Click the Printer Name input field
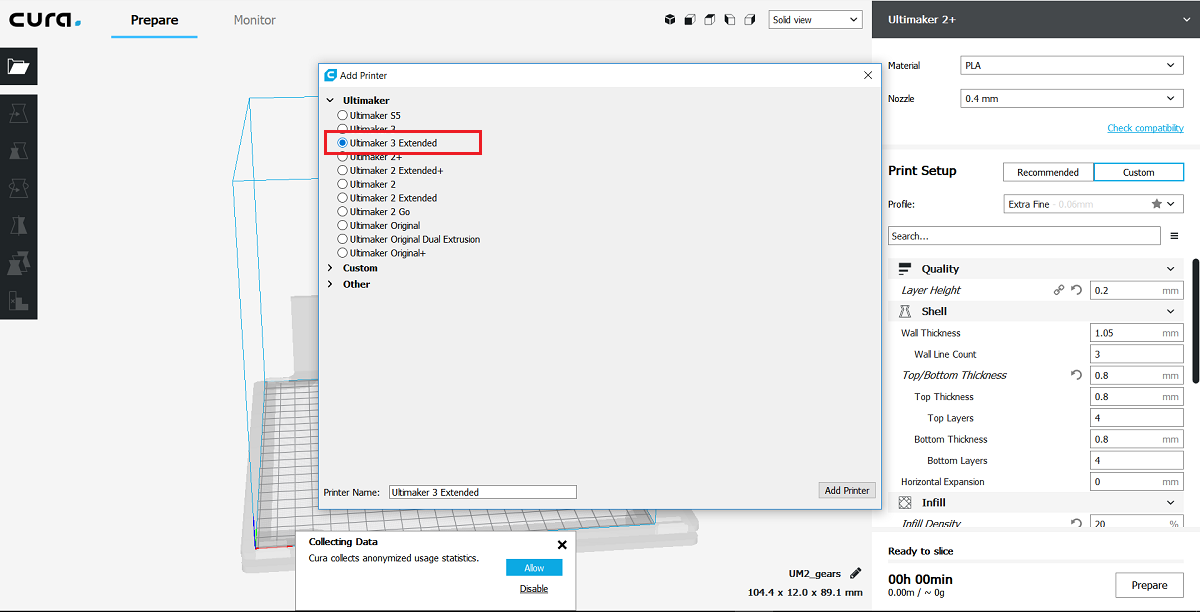 click(x=483, y=492)
